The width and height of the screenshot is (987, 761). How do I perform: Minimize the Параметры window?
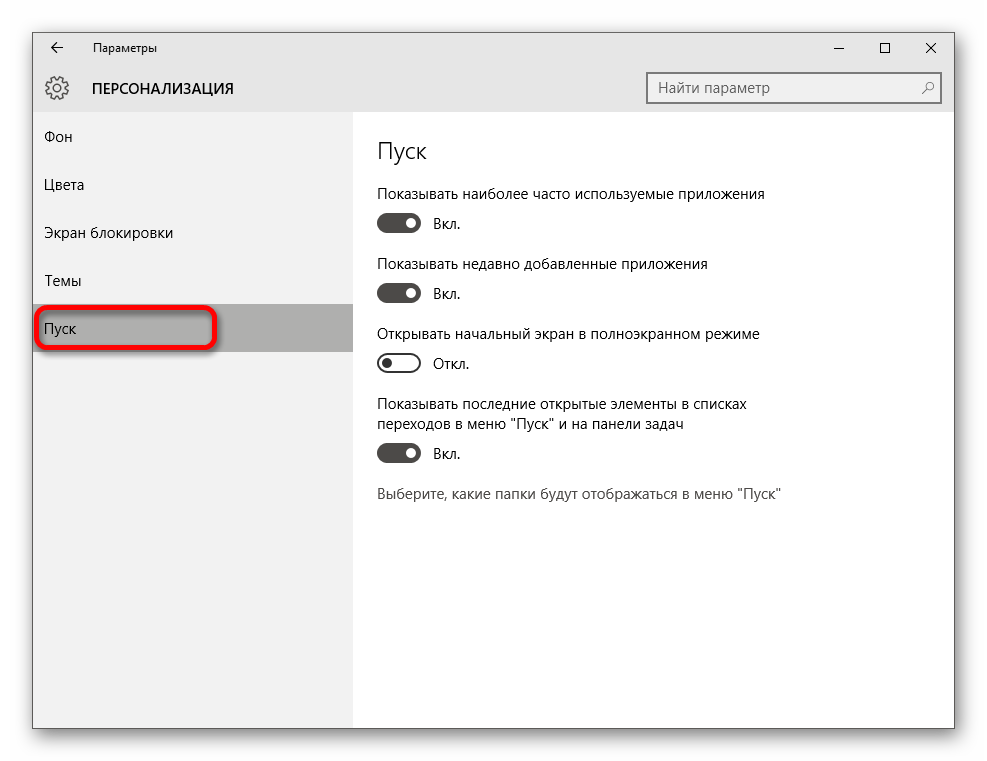click(838, 48)
